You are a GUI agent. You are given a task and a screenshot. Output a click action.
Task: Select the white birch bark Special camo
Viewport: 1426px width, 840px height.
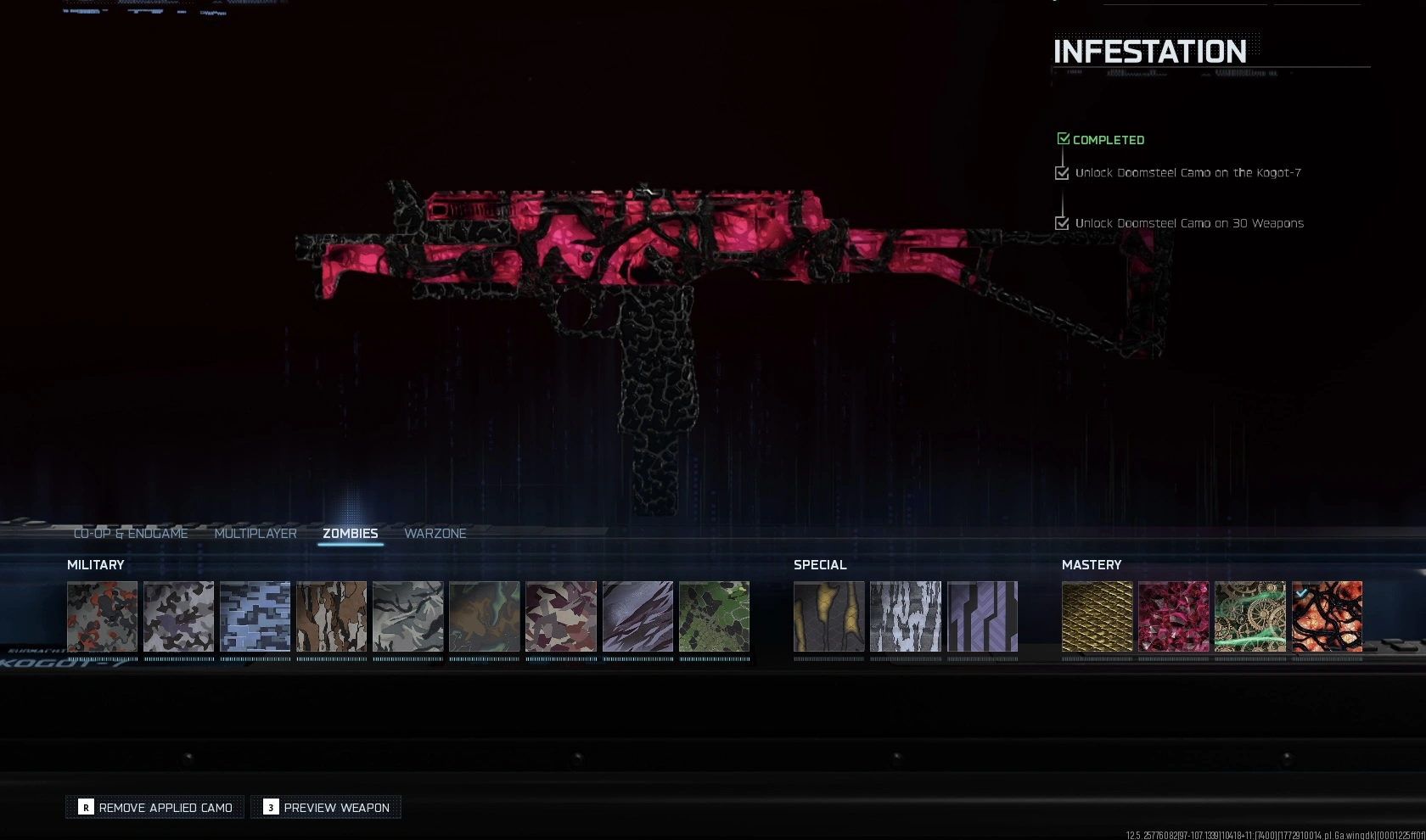905,616
